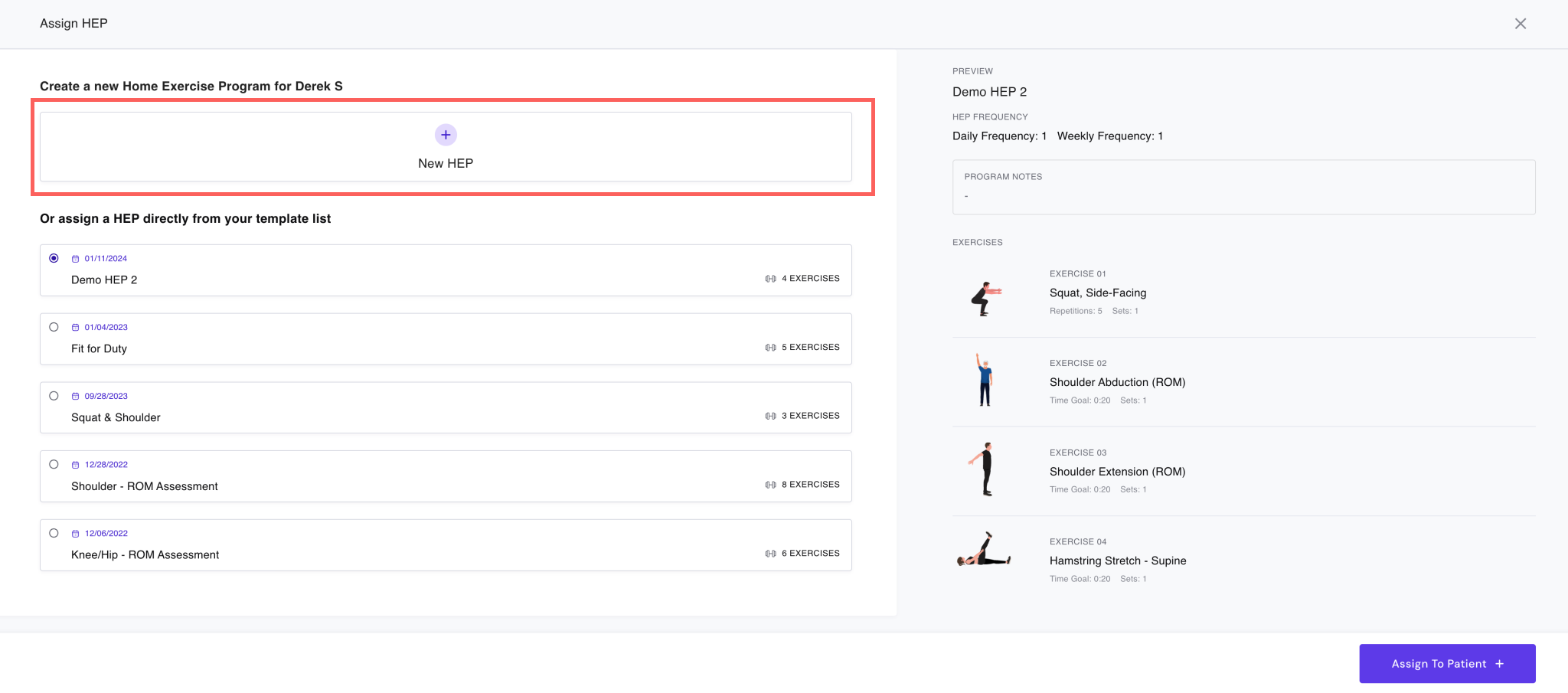This screenshot has height=693, width=1568.
Task: Click the 12/06/2022 date text
Action: pos(106,533)
